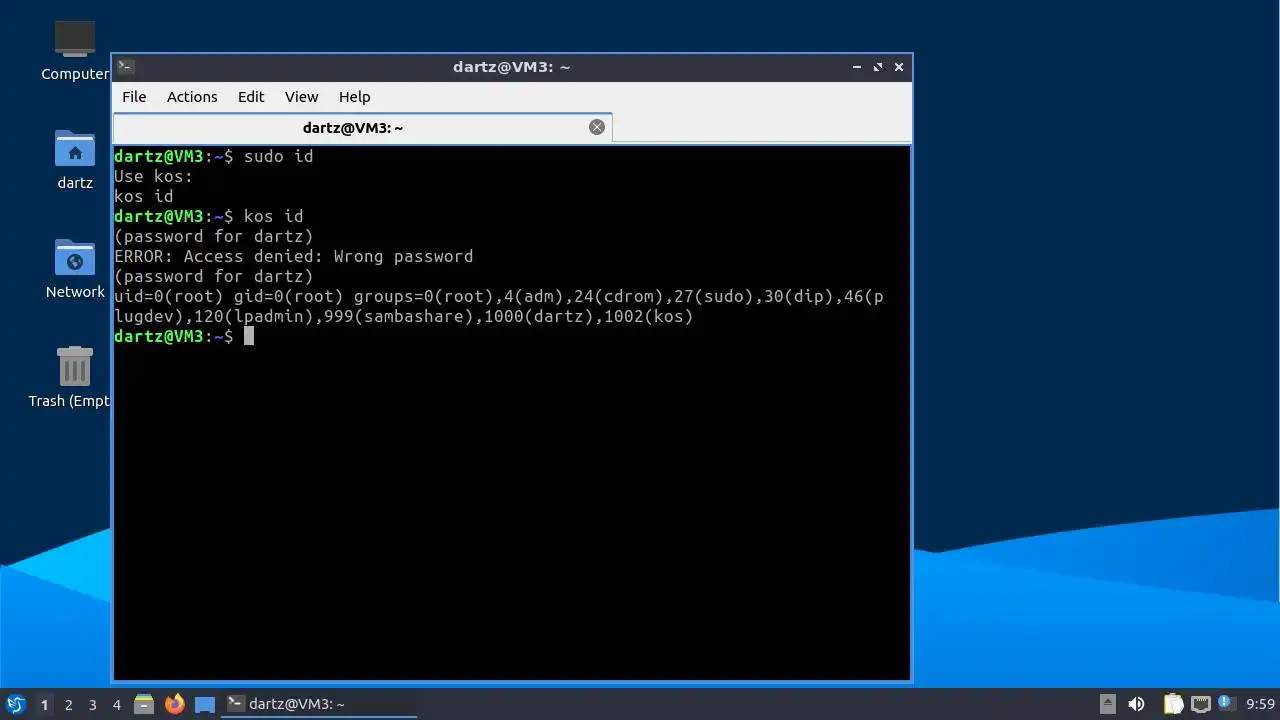Minimize the terminal window
Screen dimensions: 1280x720
[857, 67]
